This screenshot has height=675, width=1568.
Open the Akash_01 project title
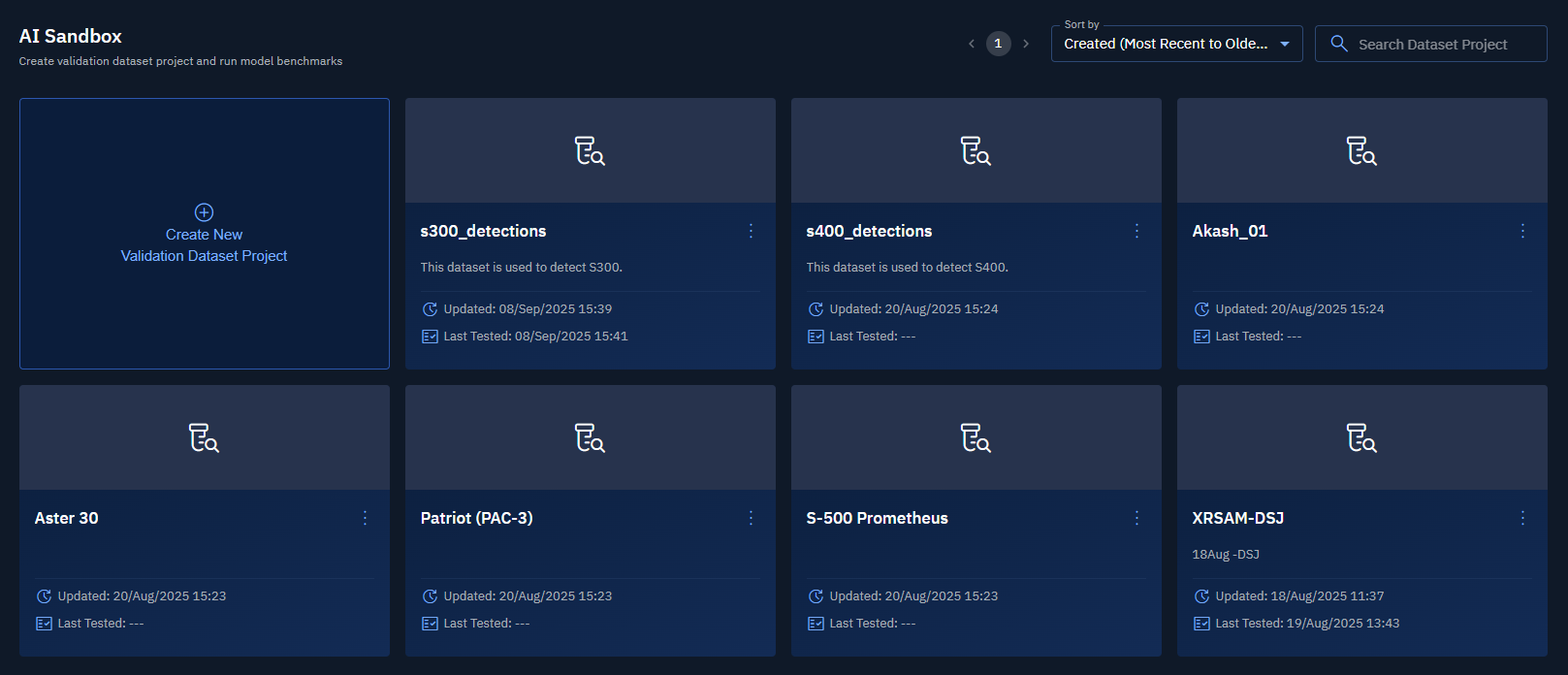click(1230, 231)
